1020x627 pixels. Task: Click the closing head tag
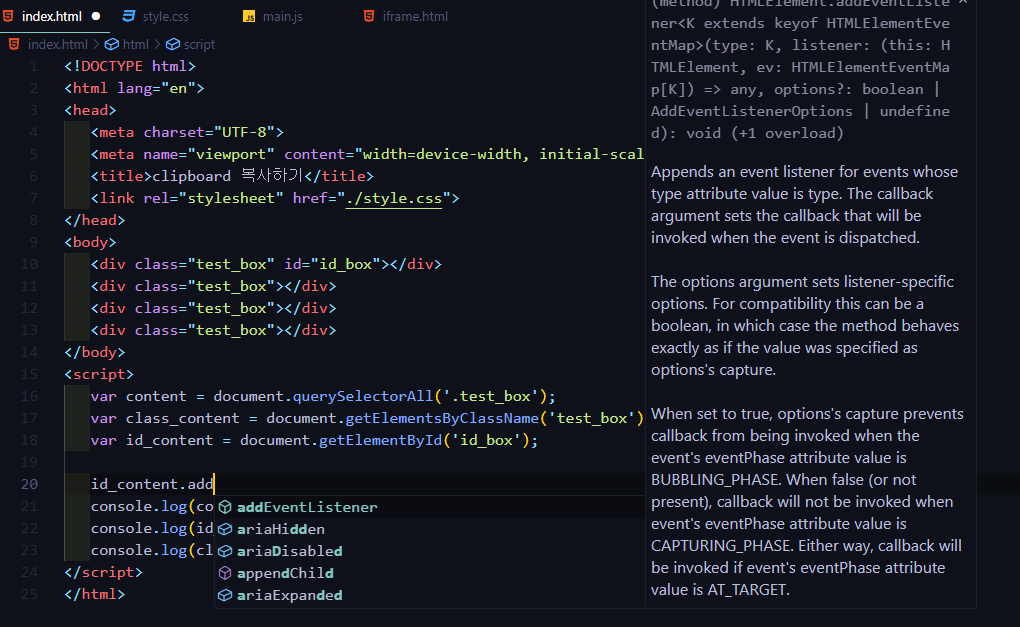pos(95,220)
